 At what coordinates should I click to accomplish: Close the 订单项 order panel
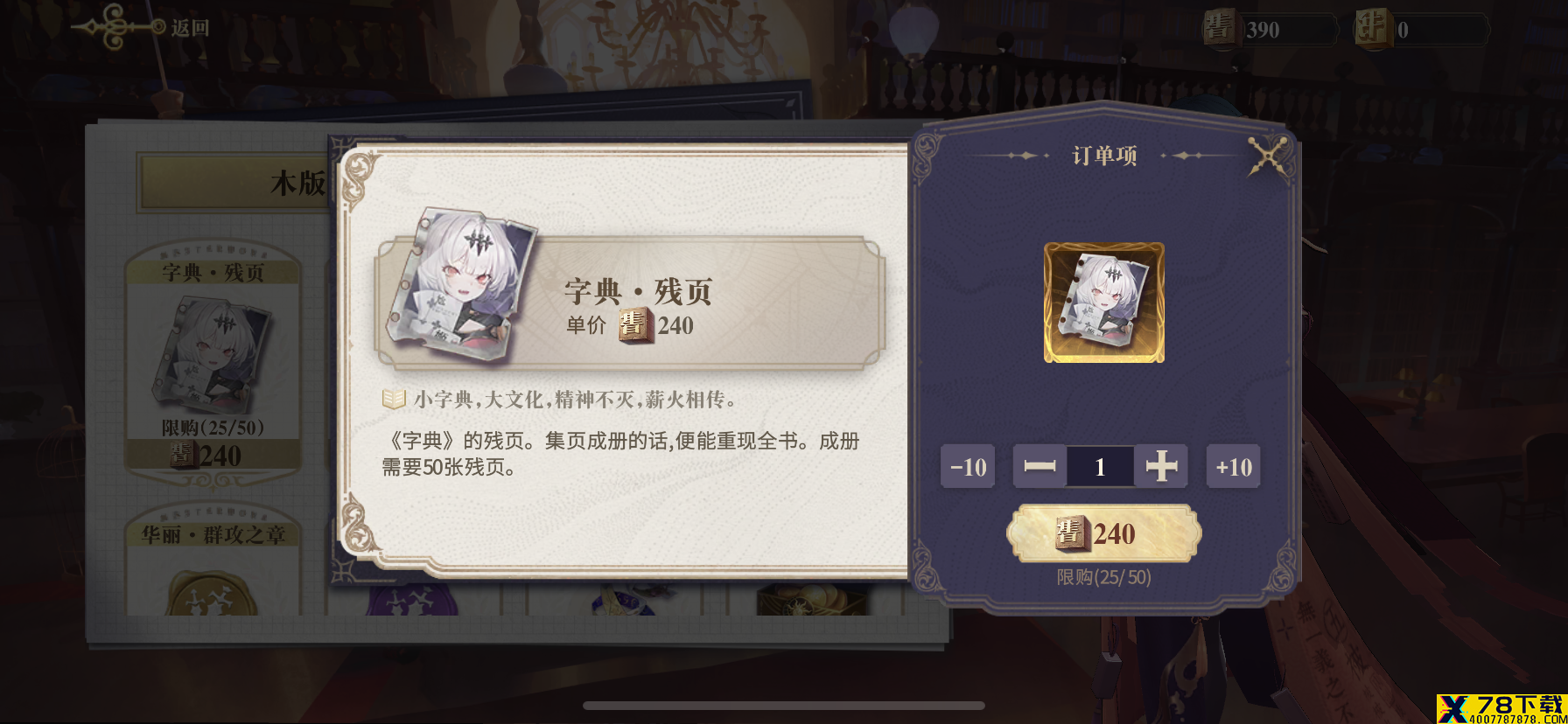pos(1269,156)
